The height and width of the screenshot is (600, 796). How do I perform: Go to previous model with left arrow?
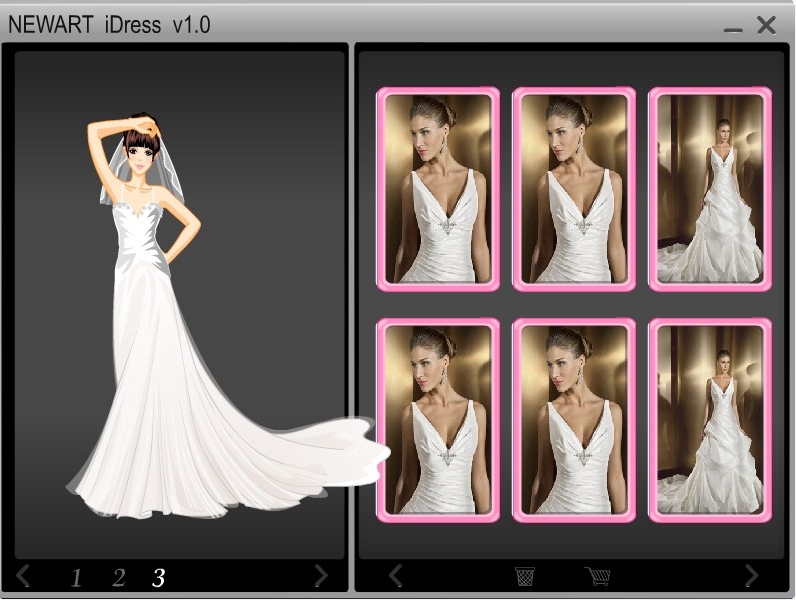click(x=24, y=575)
